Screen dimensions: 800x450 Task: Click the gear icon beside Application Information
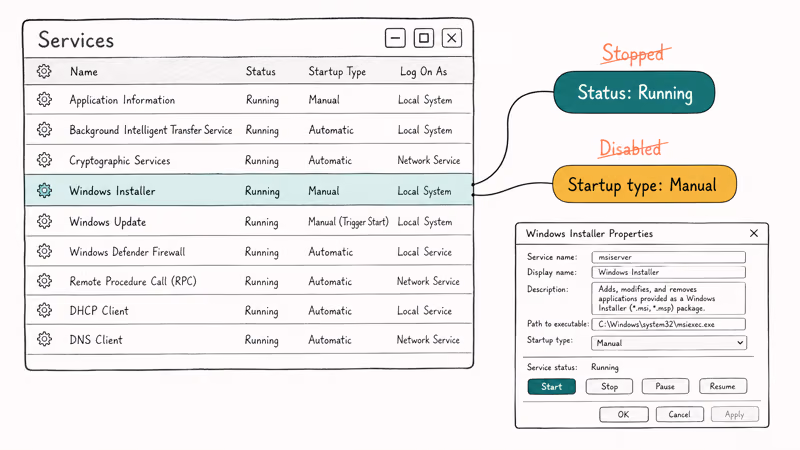(x=44, y=100)
